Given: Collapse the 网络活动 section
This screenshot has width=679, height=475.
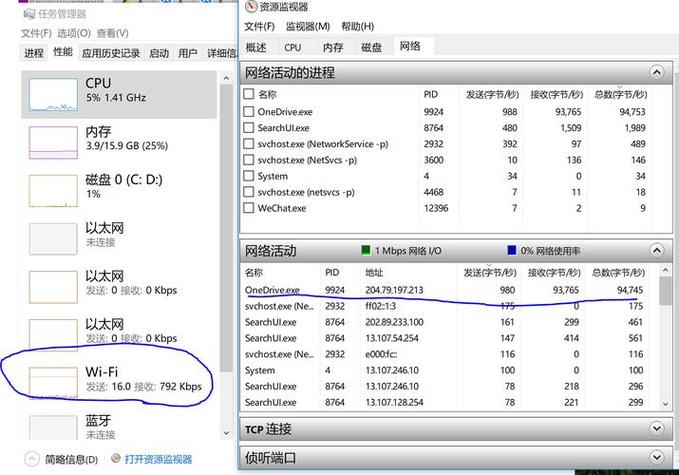Looking at the screenshot, I should tap(656, 250).
